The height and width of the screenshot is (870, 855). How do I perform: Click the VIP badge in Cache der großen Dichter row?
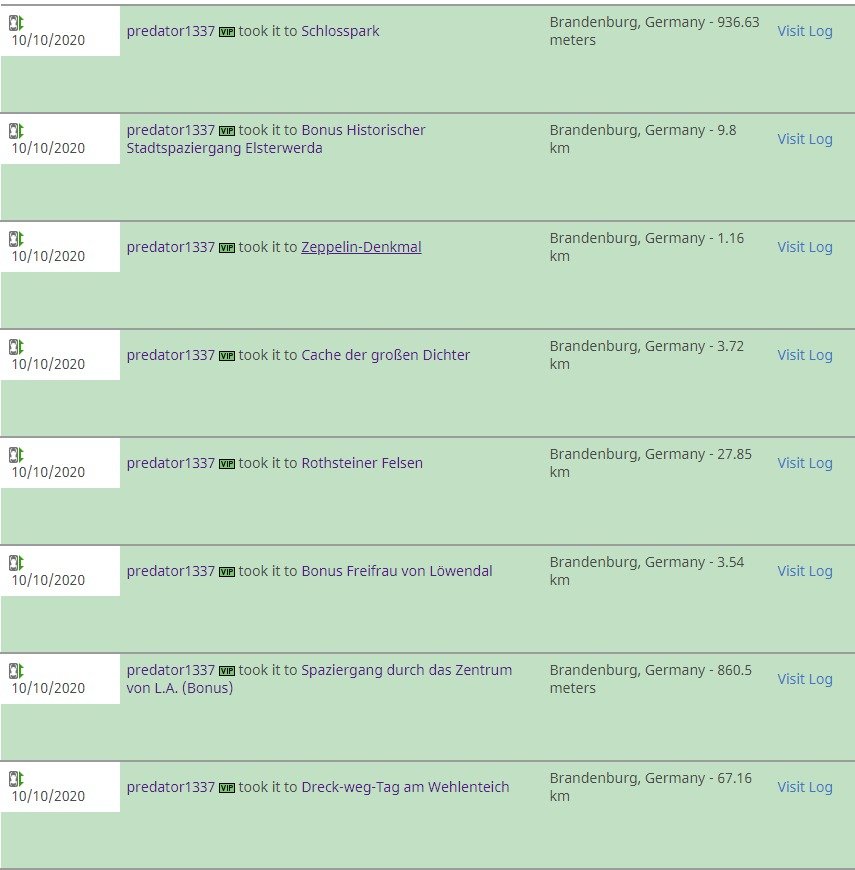click(x=227, y=356)
